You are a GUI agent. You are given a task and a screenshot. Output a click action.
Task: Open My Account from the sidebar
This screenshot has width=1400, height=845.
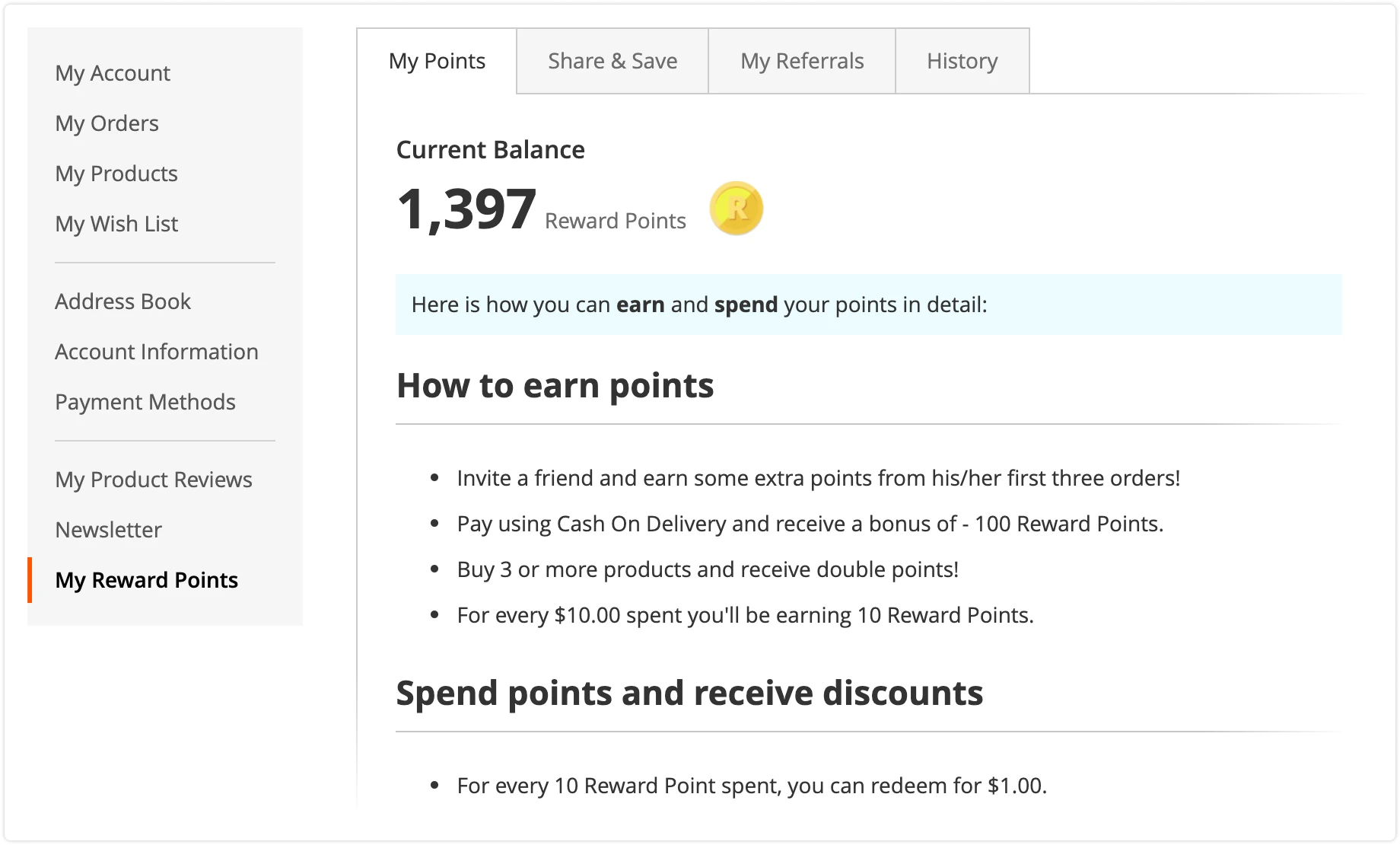[x=112, y=72]
